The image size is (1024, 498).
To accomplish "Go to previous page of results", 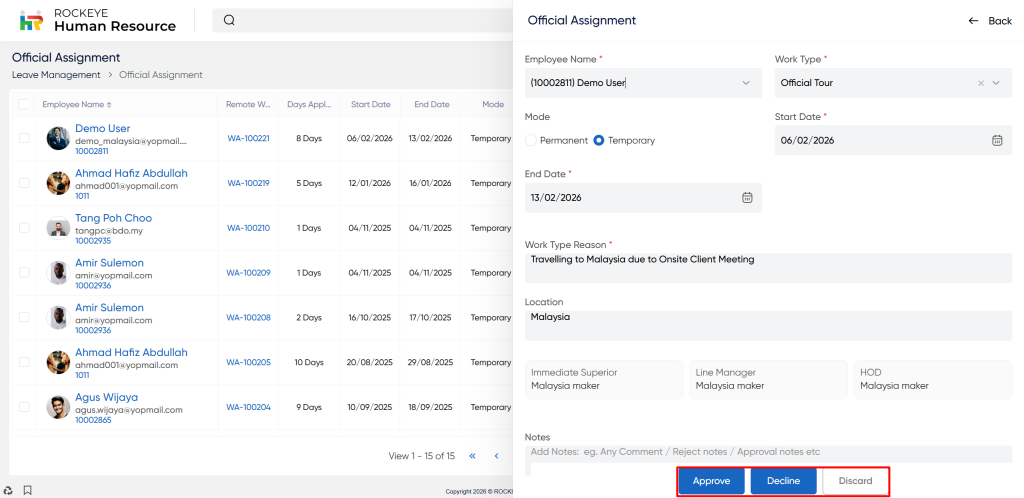I will (496, 456).
